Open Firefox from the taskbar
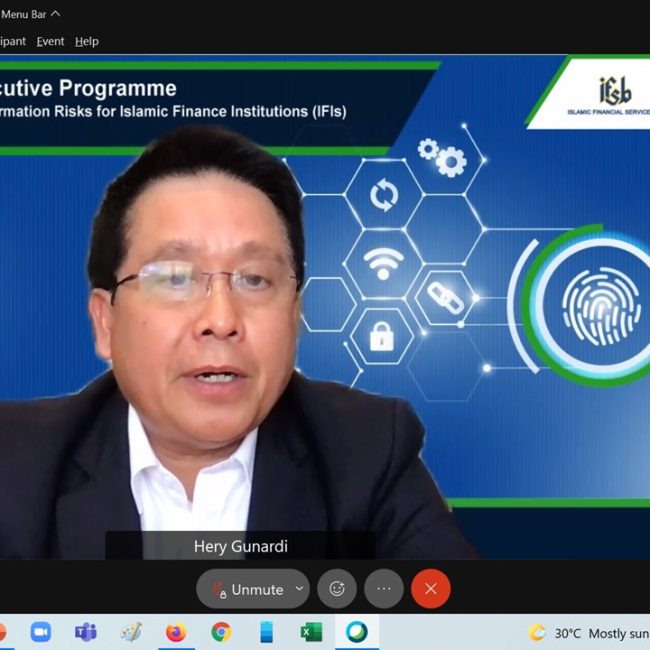Viewport: 650px width, 650px height. tap(176, 632)
